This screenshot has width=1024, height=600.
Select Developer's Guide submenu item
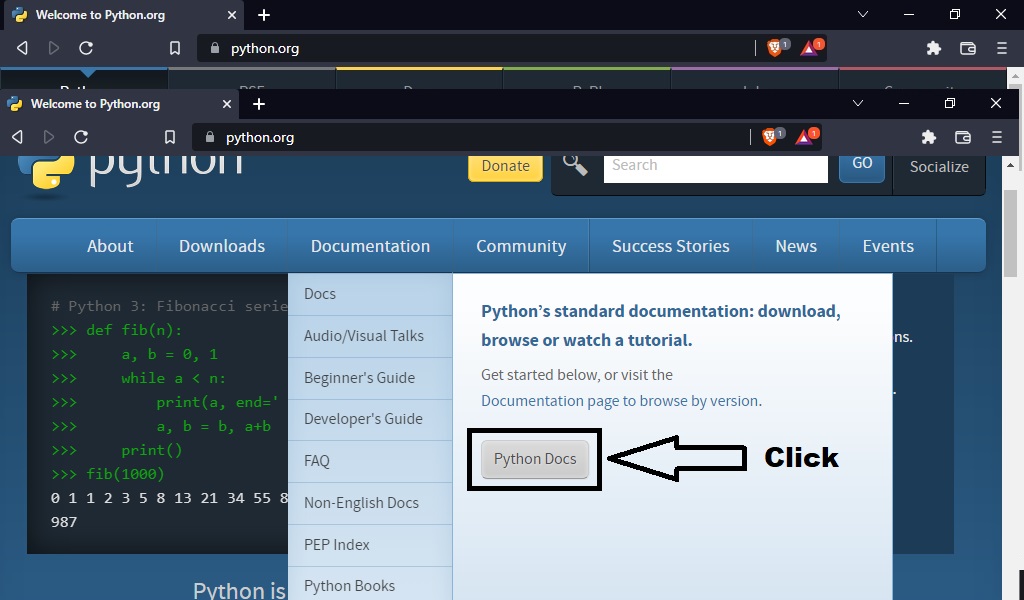(x=370, y=419)
